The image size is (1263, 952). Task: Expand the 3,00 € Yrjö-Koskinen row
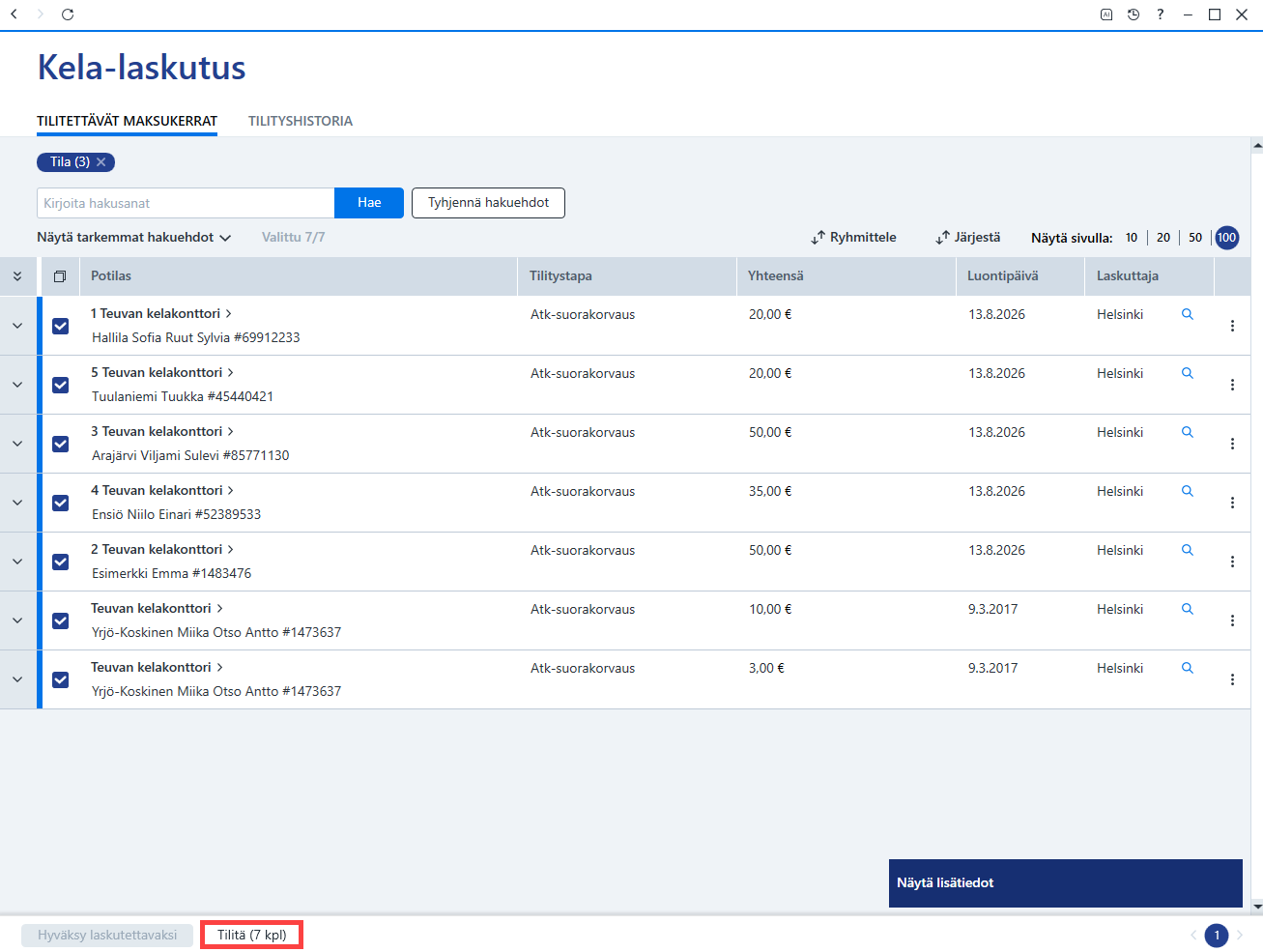tap(17, 679)
